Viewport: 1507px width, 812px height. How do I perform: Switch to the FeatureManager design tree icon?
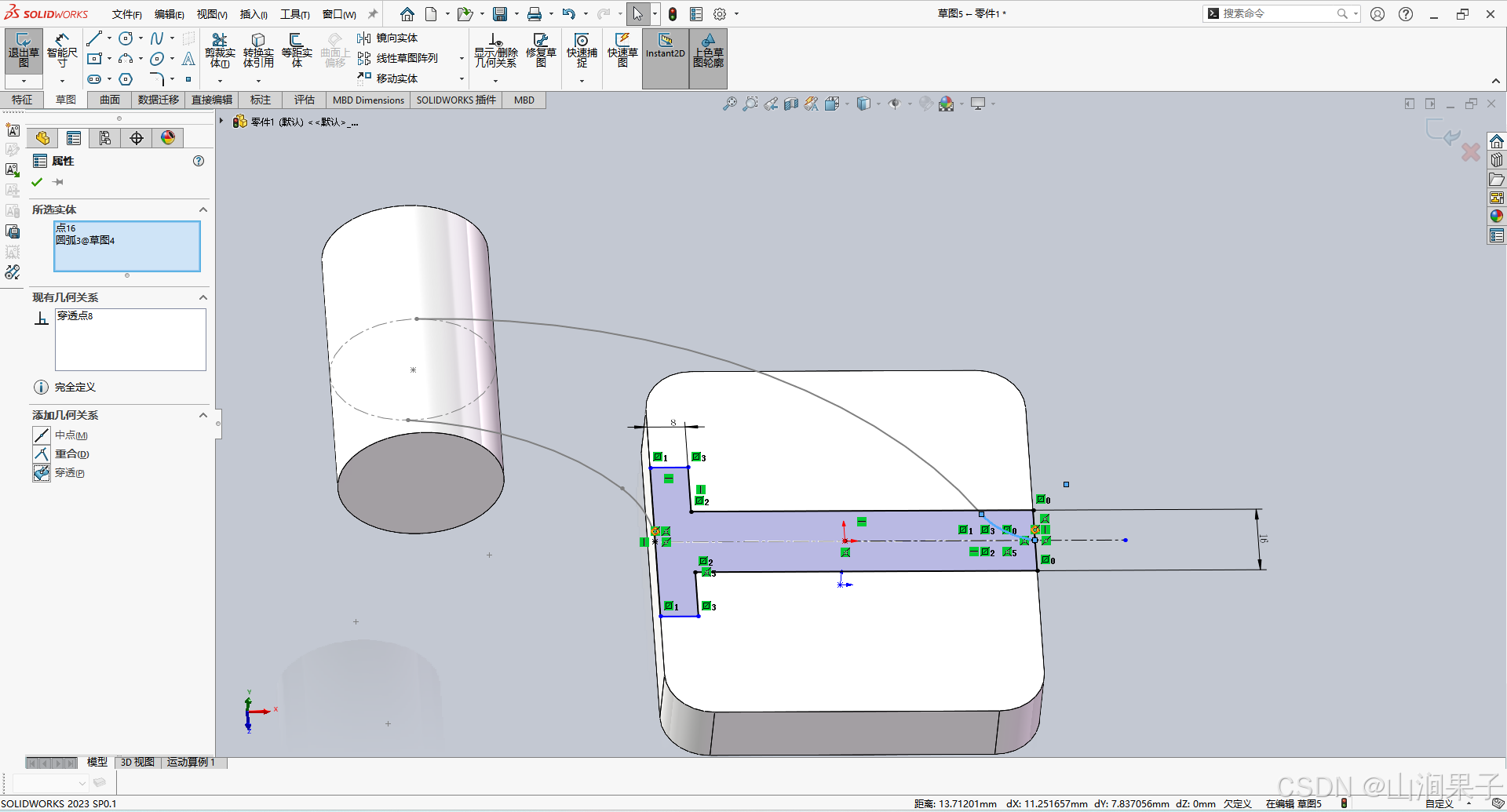pos(42,137)
